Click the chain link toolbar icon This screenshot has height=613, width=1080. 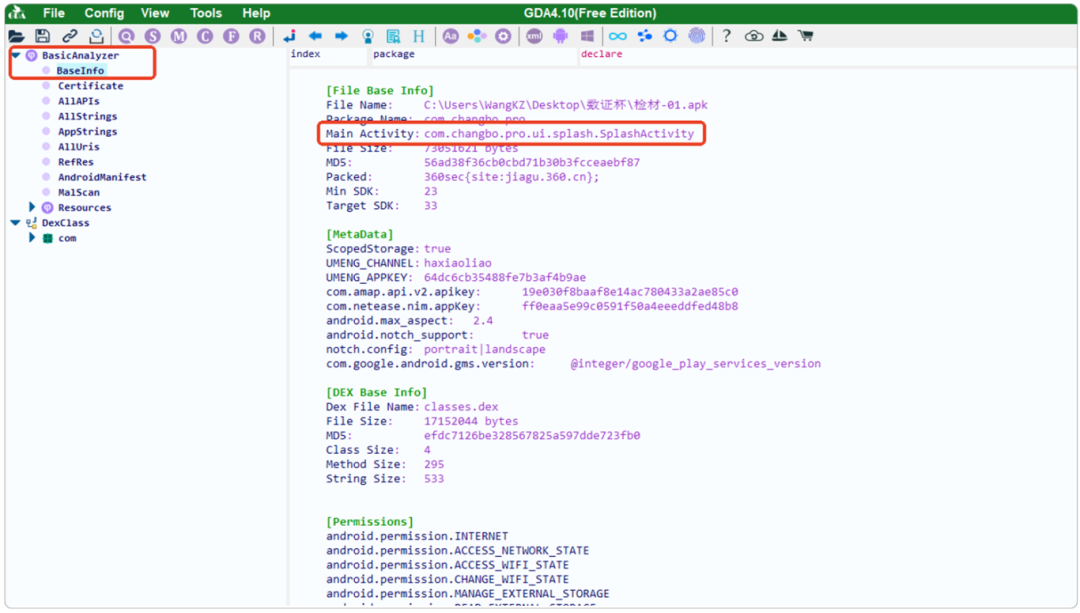[70, 36]
